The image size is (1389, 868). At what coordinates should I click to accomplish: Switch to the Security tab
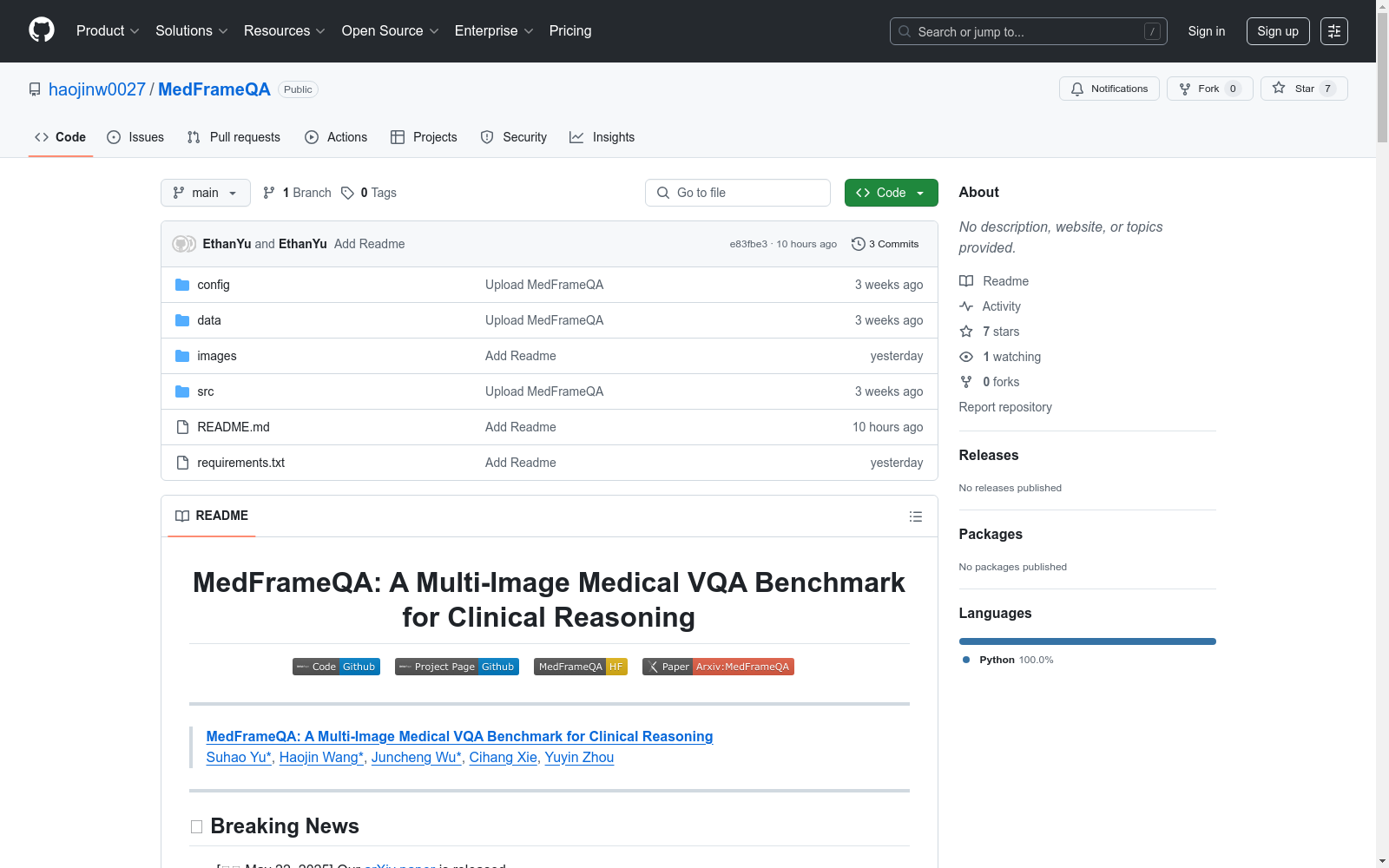(514, 137)
